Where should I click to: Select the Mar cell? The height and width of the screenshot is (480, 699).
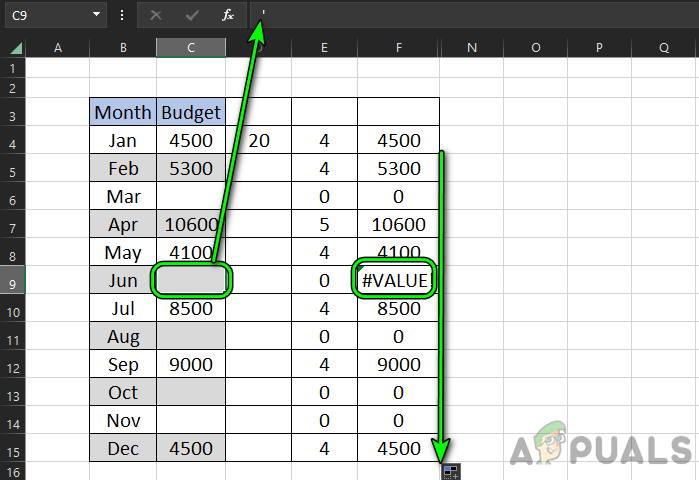[x=123, y=196]
